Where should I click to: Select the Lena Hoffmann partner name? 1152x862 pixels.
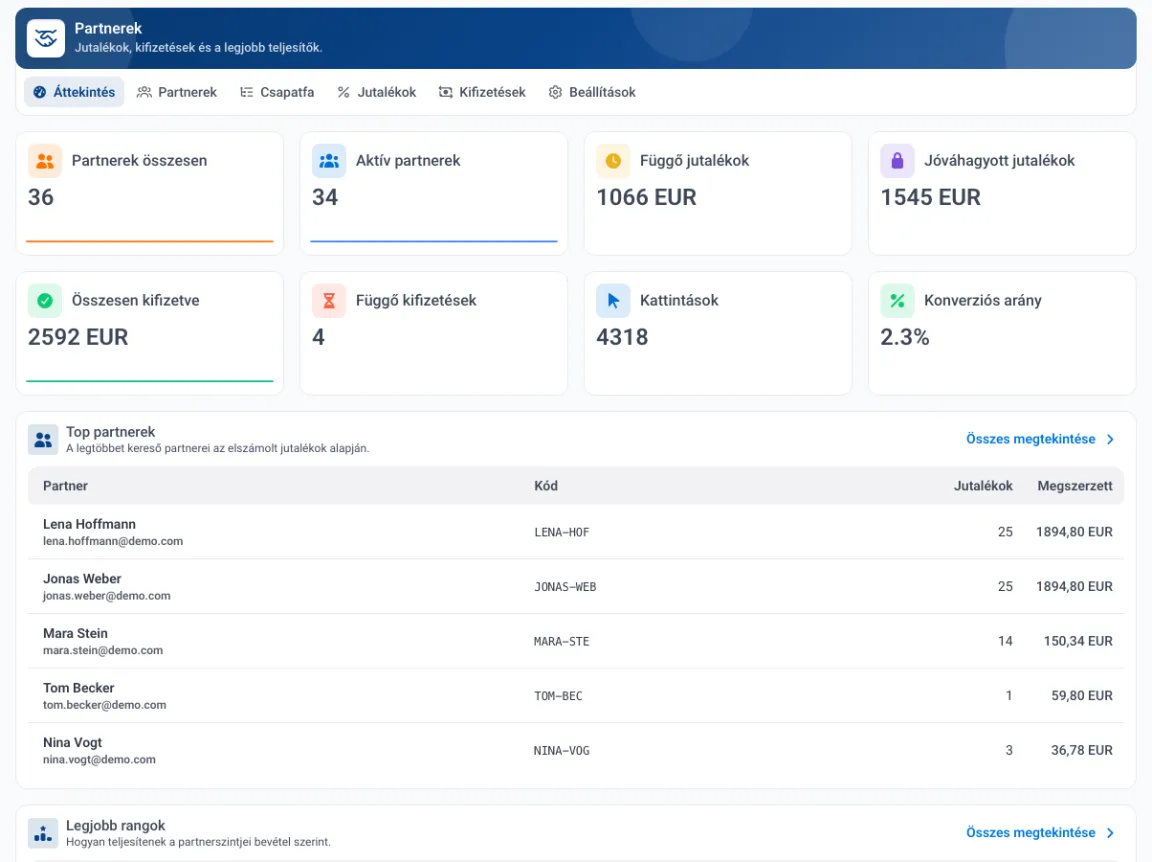(x=90, y=525)
